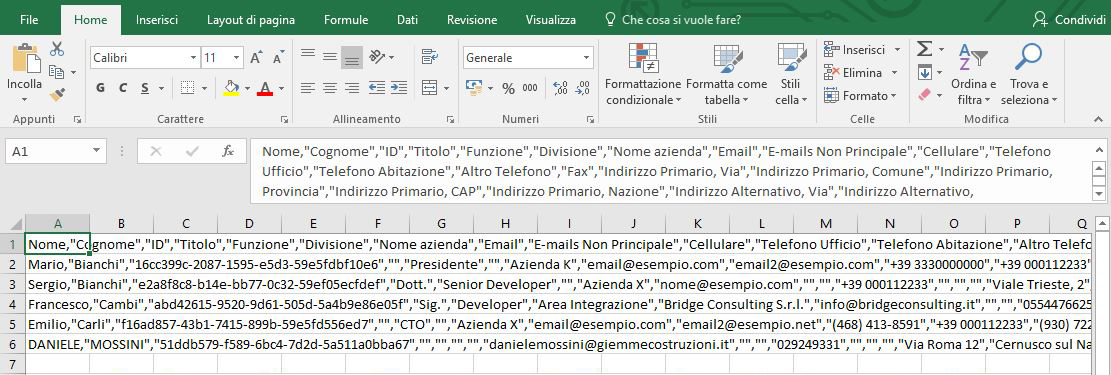The height and width of the screenshot is (375, 1111).
Task: Open the File tab
Action: (29, 20)
